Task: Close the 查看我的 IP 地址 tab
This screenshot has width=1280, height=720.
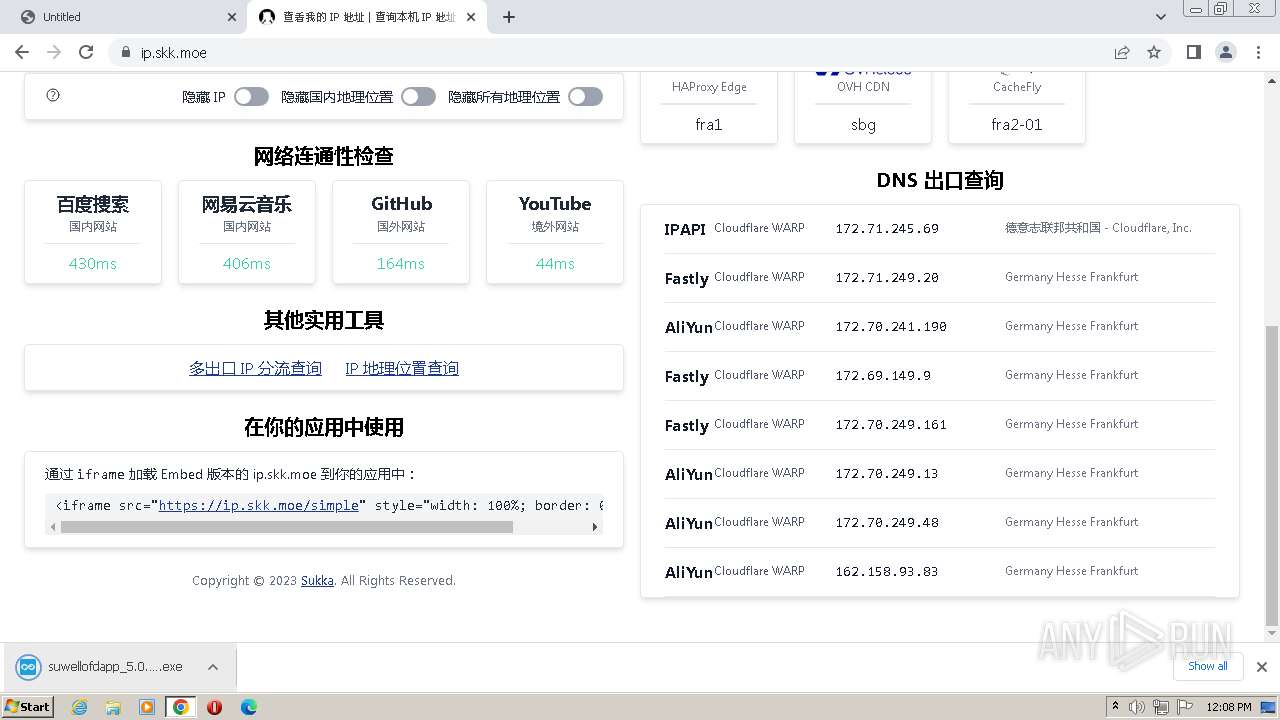Action: pyautogui.click(x=470, y=17)
